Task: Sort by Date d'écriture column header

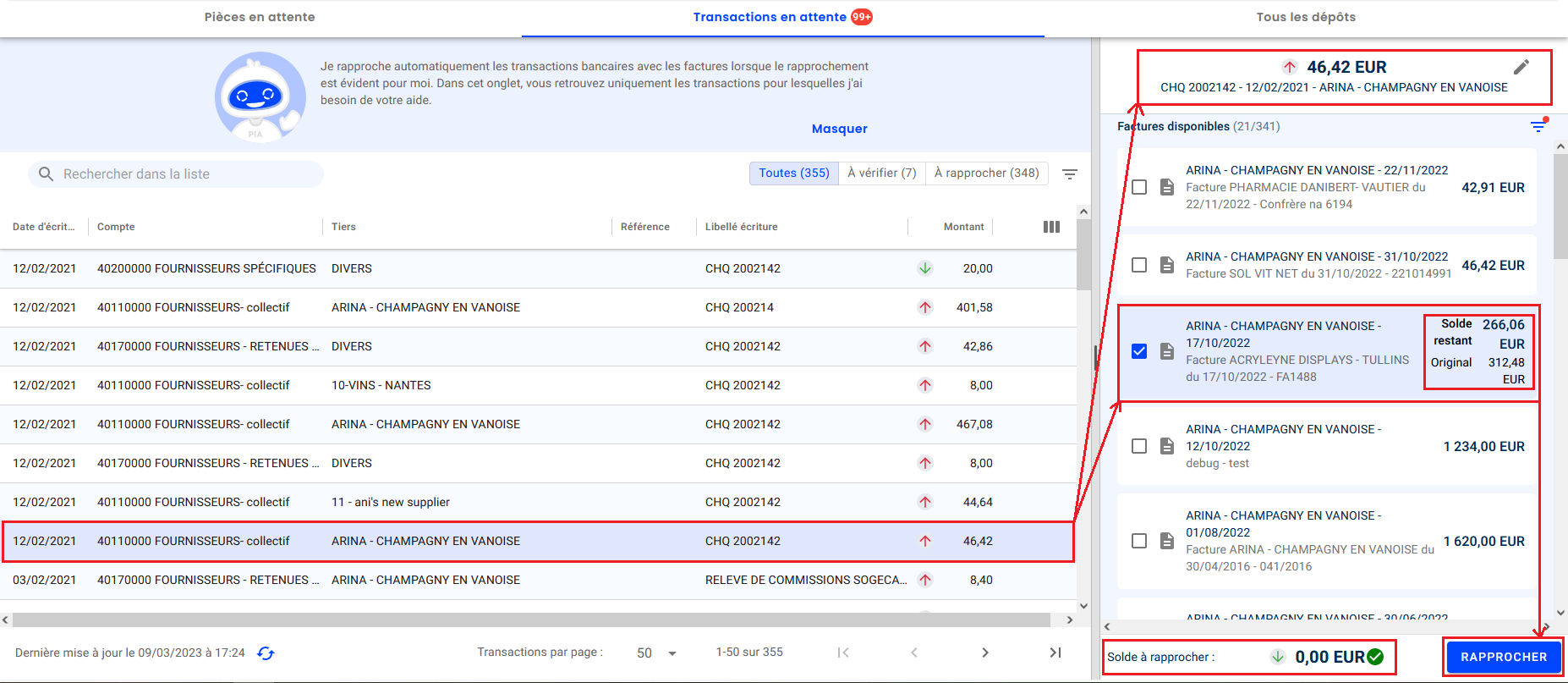Action: [43, 227]
